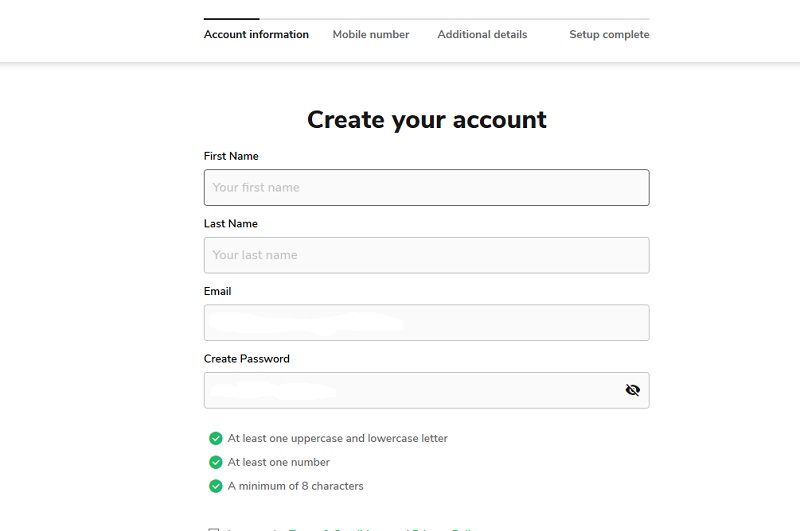
Task: Go to the Additional details step
Action: click(x=482, y=34)
